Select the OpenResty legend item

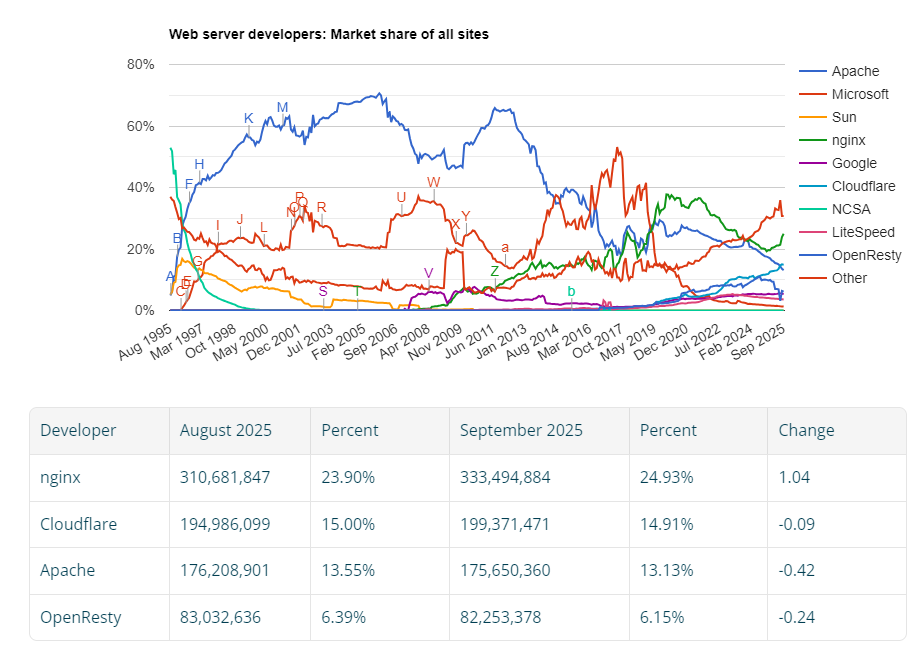[850, 255]
